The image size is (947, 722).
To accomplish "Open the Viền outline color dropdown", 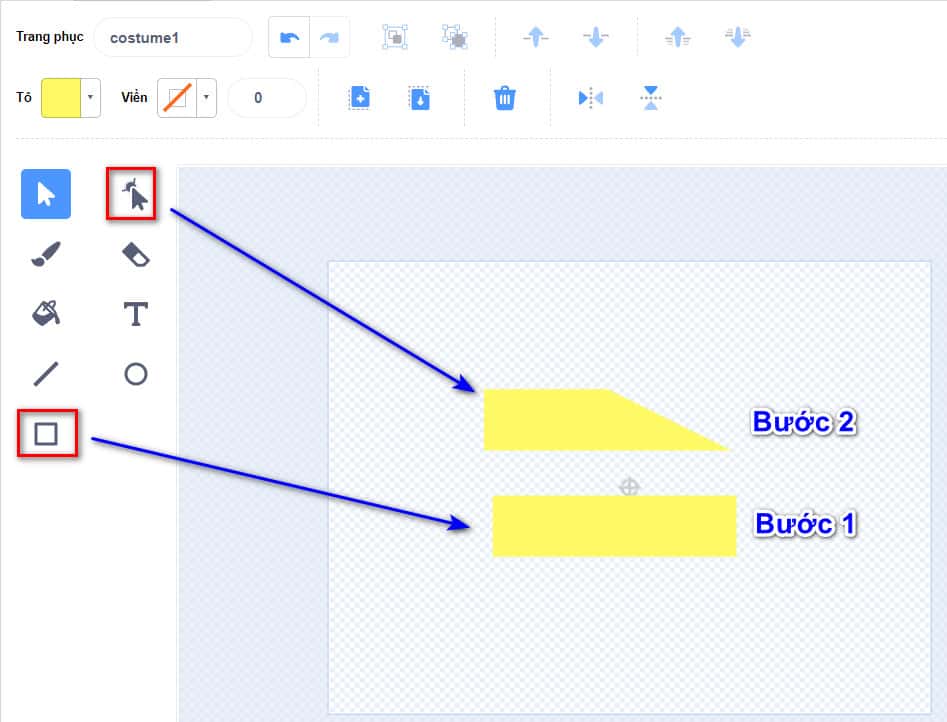I will click(207, 98).
